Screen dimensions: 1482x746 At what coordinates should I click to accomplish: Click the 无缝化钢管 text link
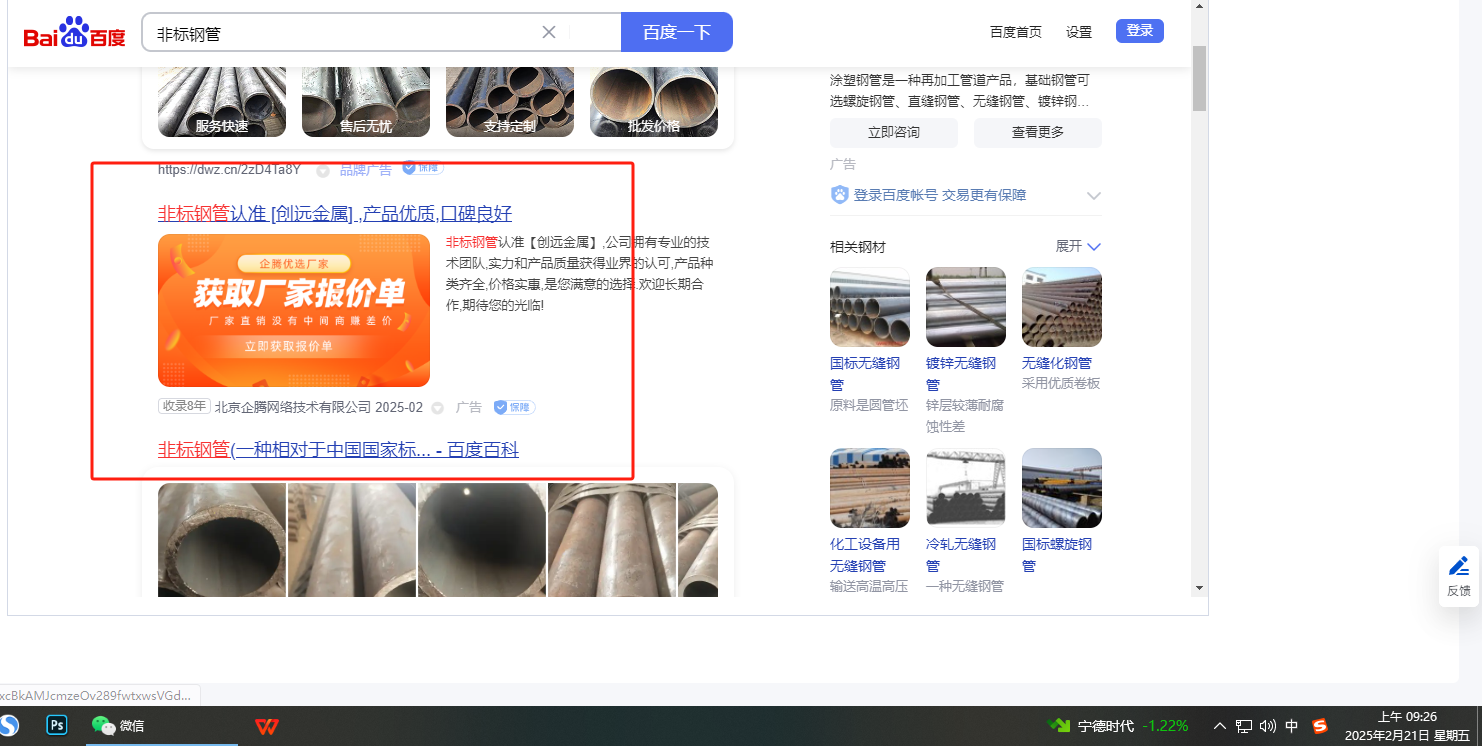tap(1057, 363)
